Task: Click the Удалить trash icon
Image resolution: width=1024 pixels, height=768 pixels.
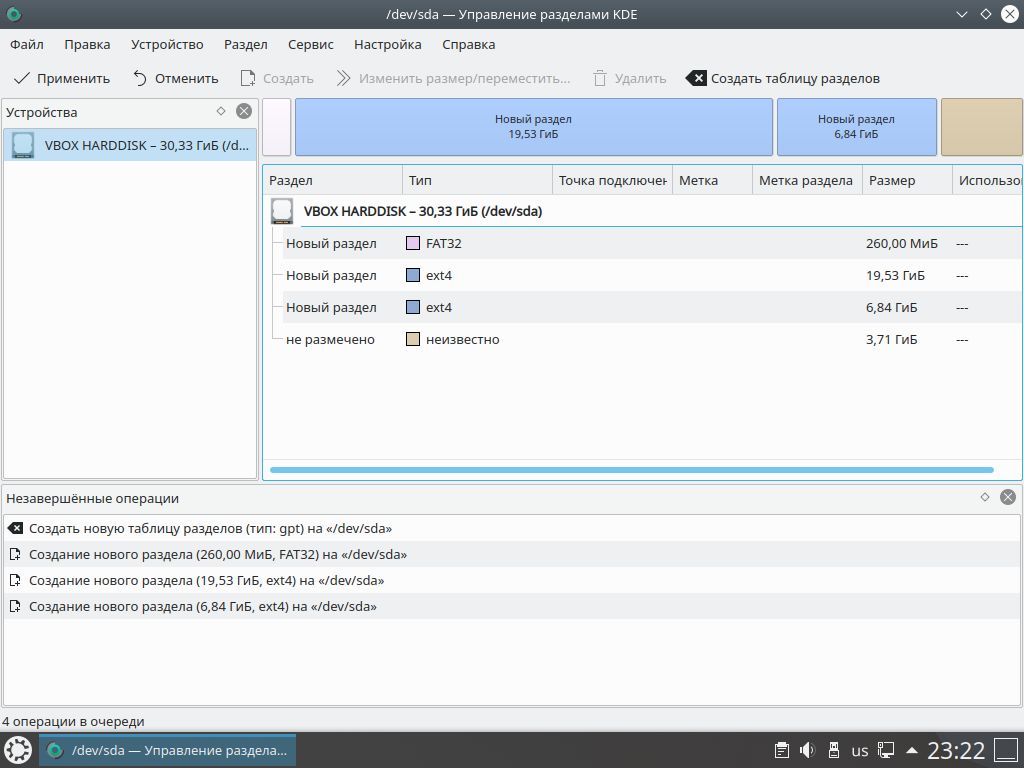Action: pyautogui.click(x=600, y=78)
